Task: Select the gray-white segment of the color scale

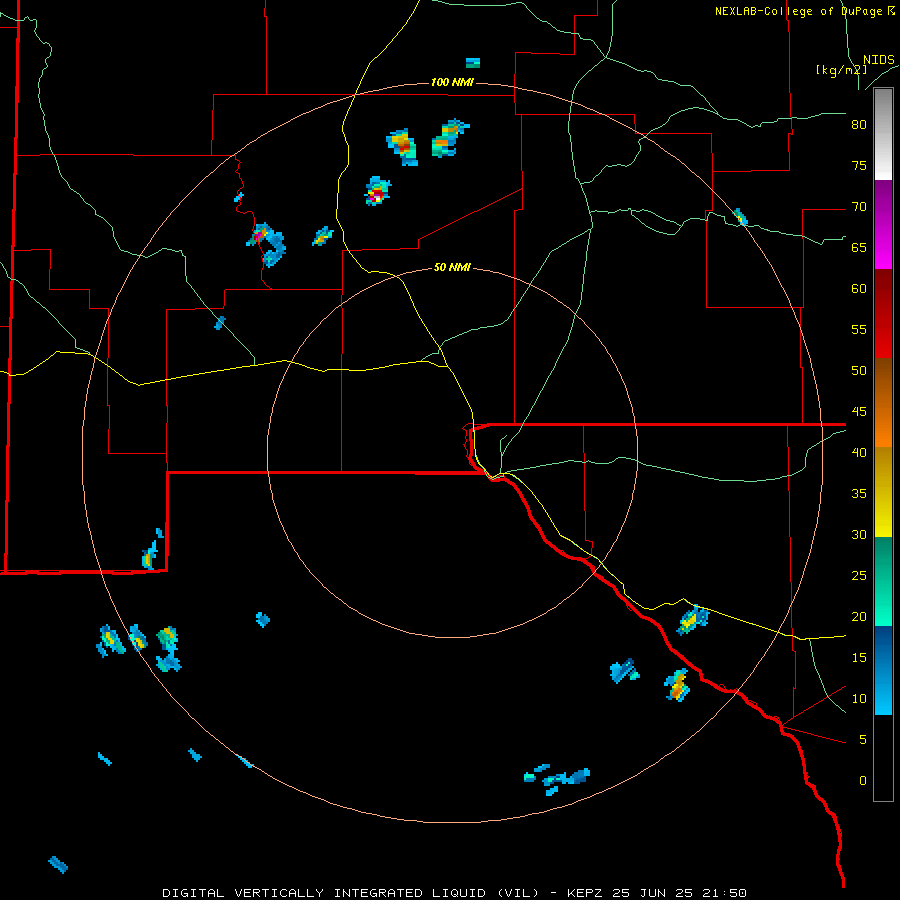Action: pyautogui.click(x=883, y=134)
